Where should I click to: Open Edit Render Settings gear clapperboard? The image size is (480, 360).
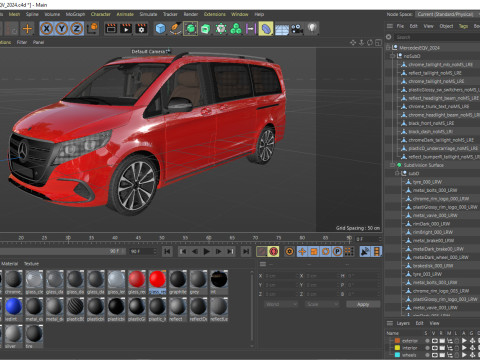[x=141, y=29]
